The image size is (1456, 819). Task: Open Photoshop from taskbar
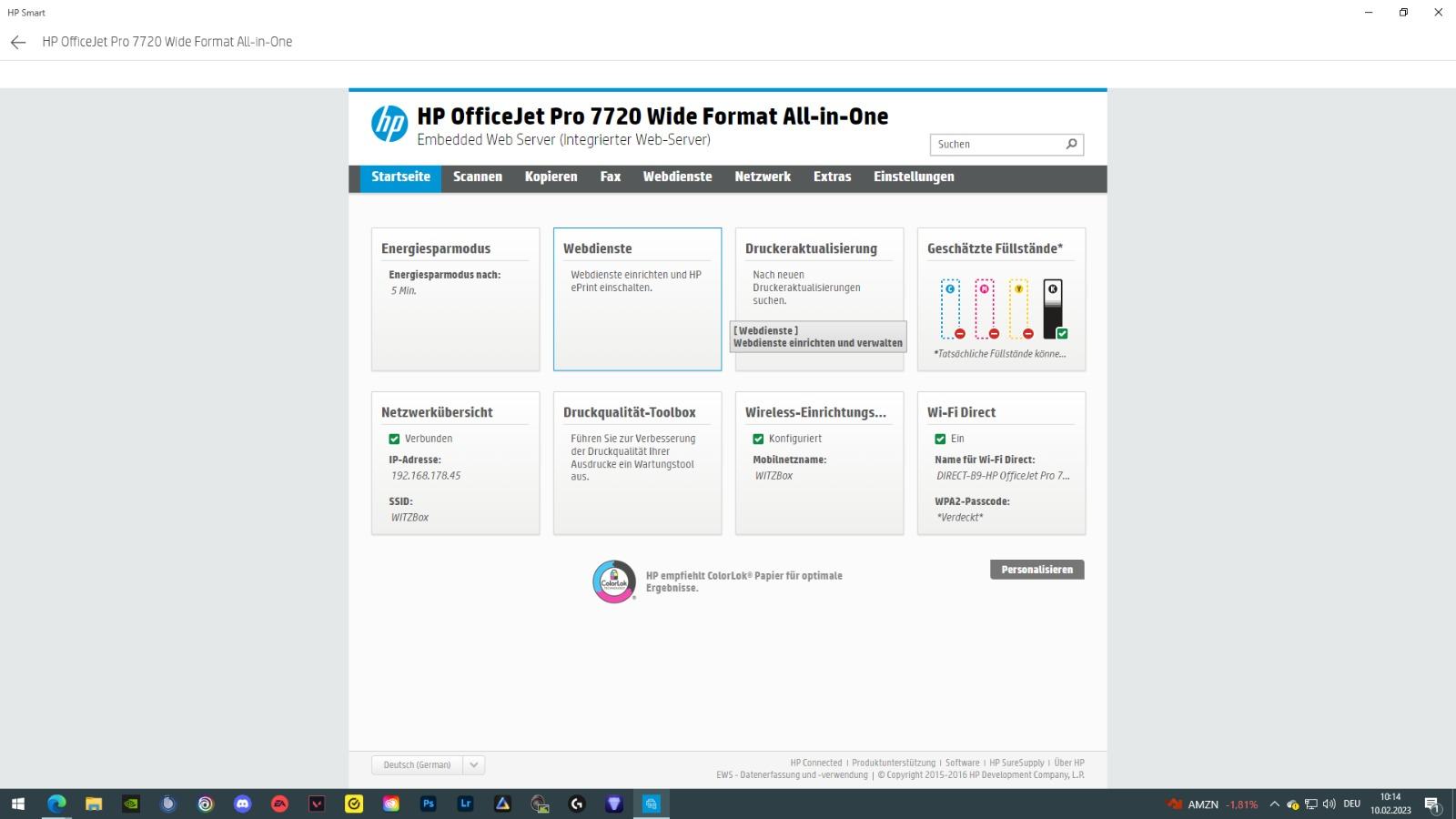click(x=429, y=804)
